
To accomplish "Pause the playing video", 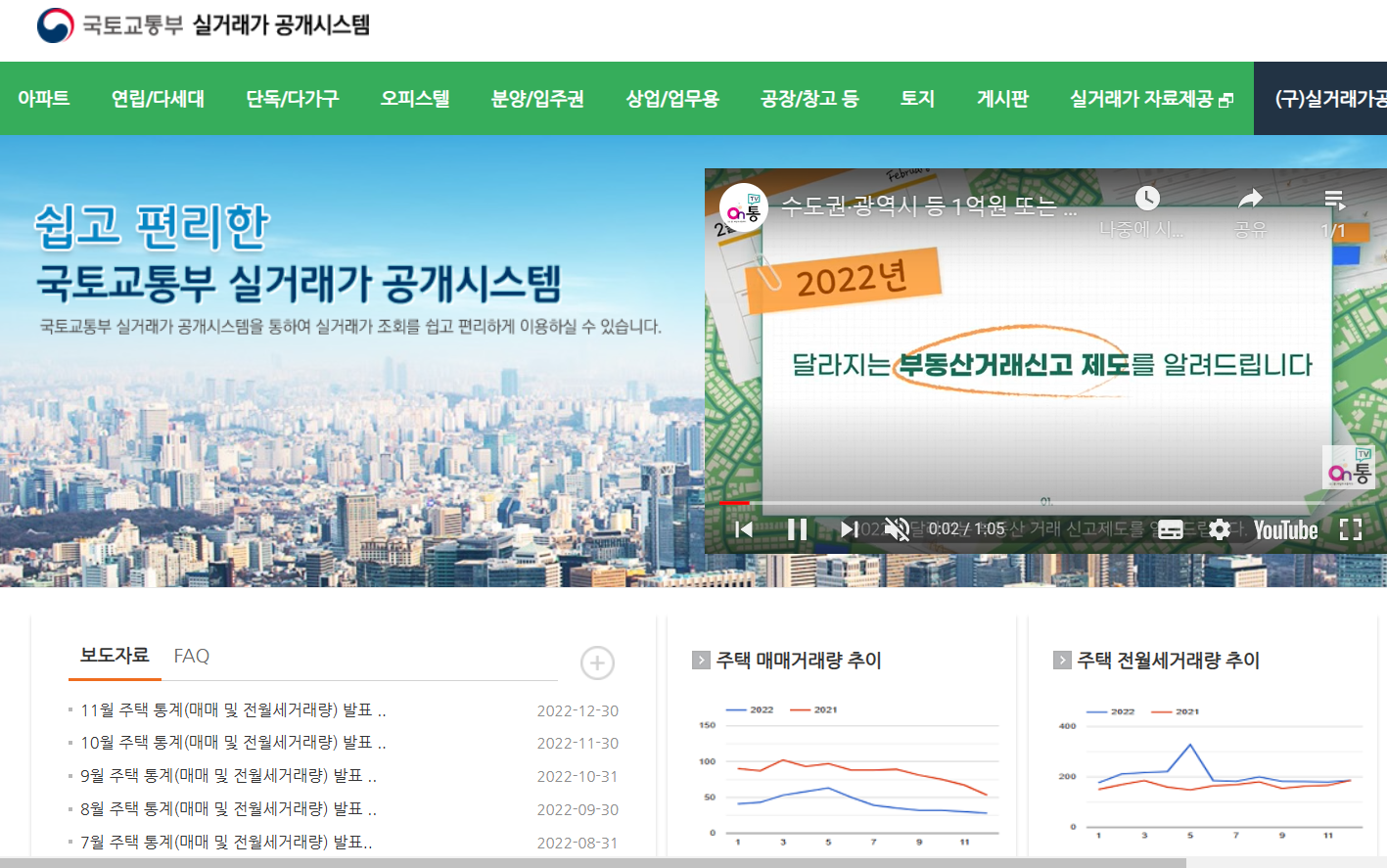I will pyautogui.click(x=797, y=528).
